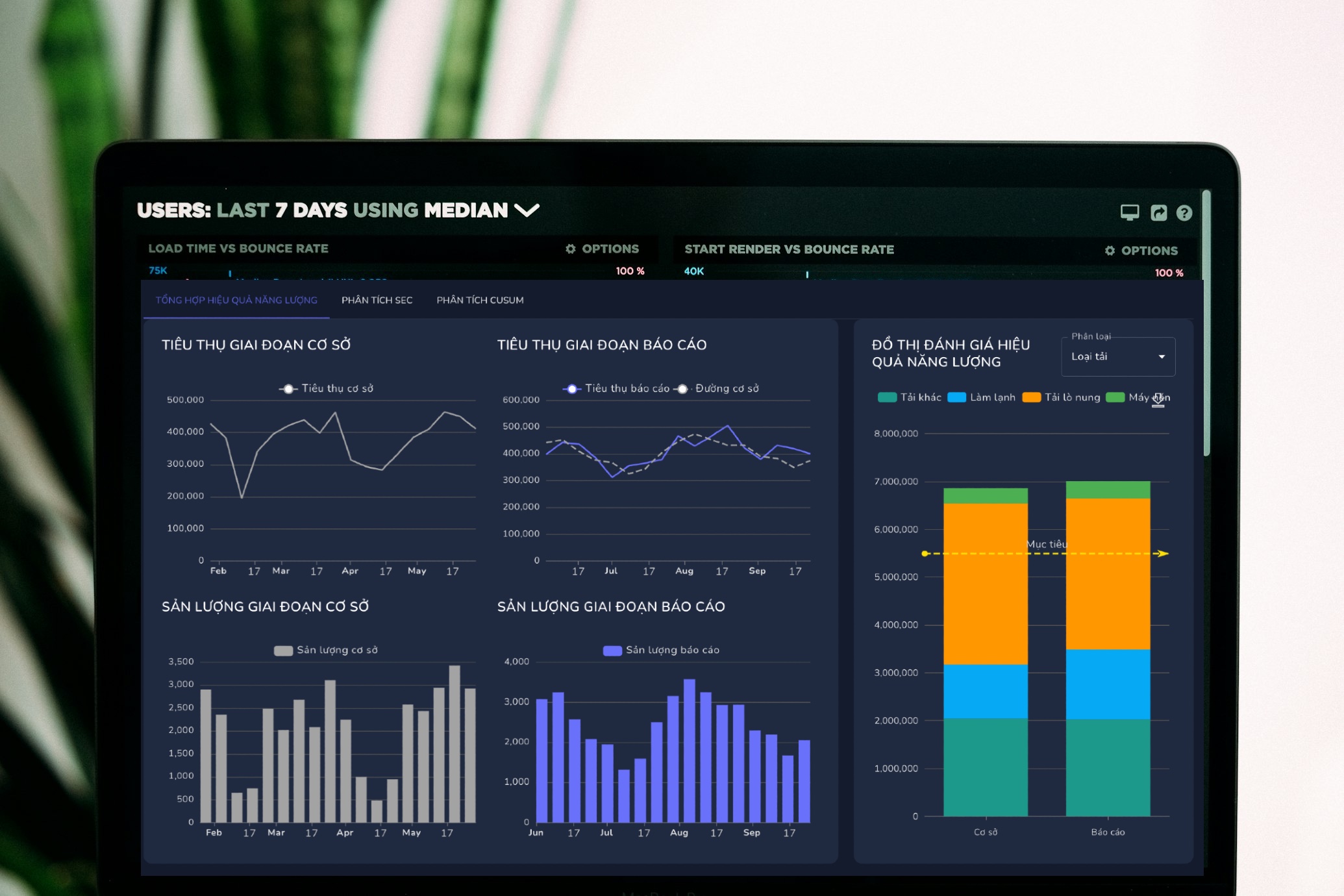
Task: Expand the USERS: LAST 7 DAYS chevron
Action: (x=527, y=210)
